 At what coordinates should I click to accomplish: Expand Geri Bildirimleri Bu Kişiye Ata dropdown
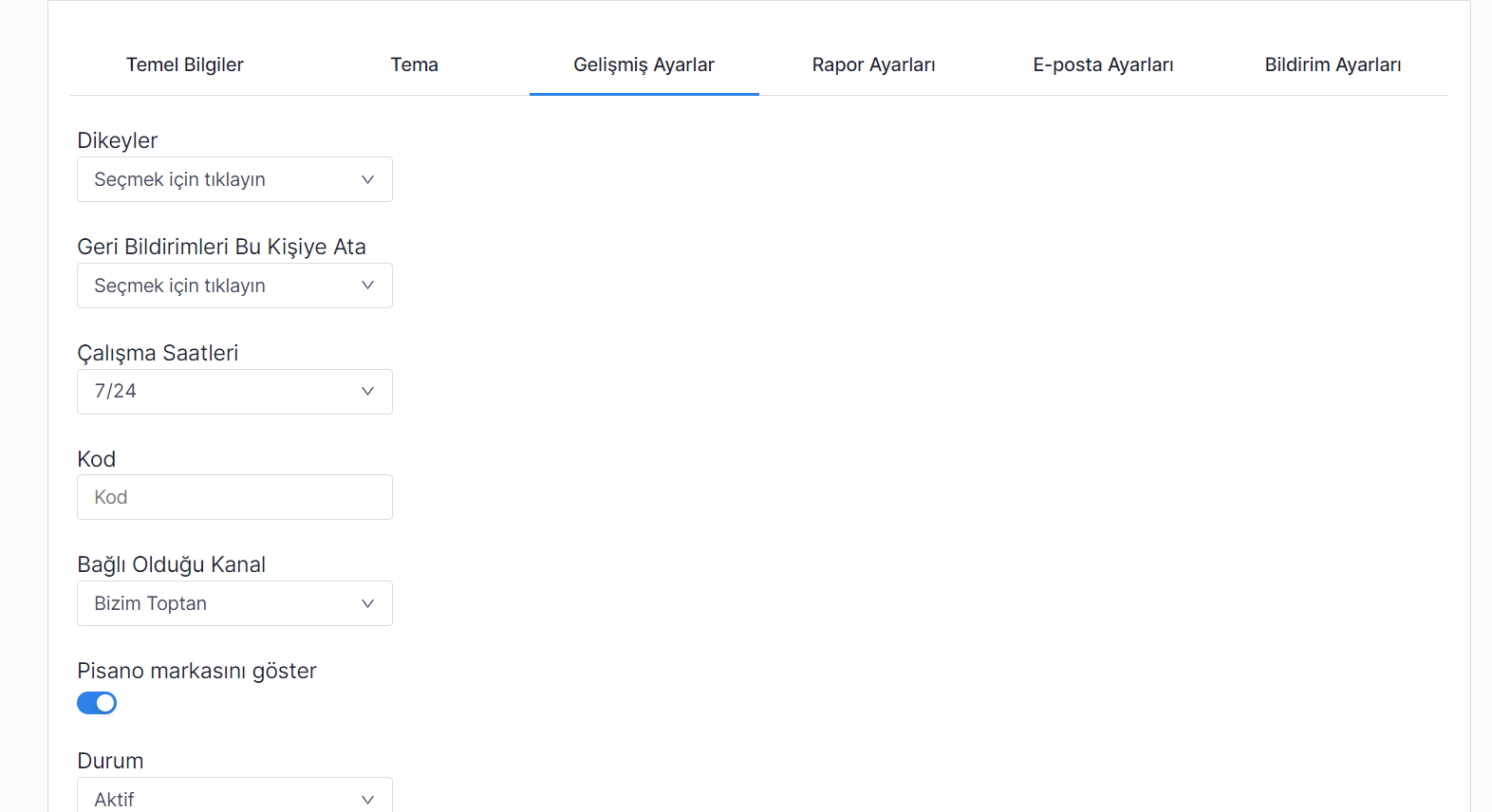(x=218, y=286)
